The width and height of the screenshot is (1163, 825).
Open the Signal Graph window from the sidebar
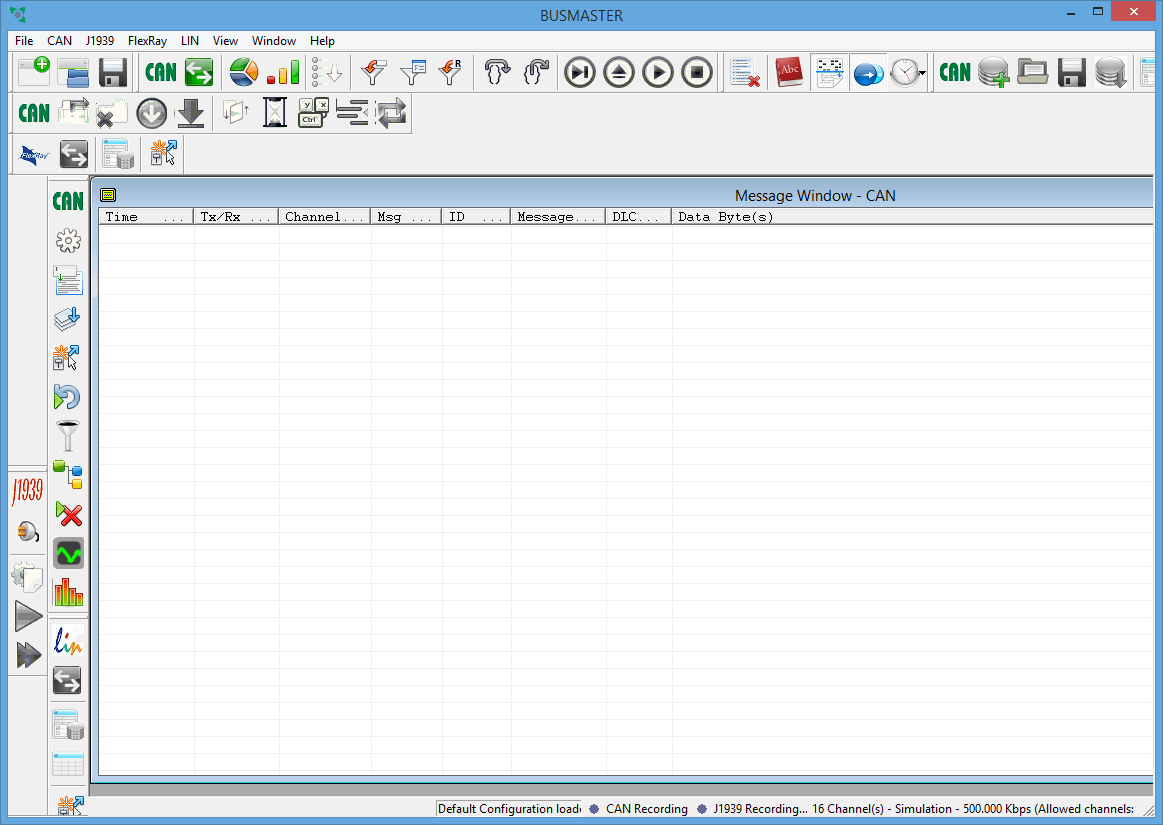68,552
